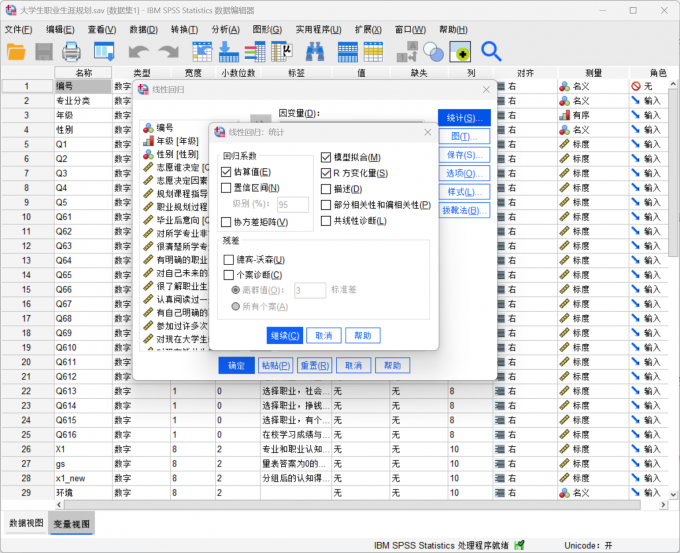Click the SPSS processor status icon
Image resolution: width=680 pixels, height=553 pixels.
coord(519,545)
